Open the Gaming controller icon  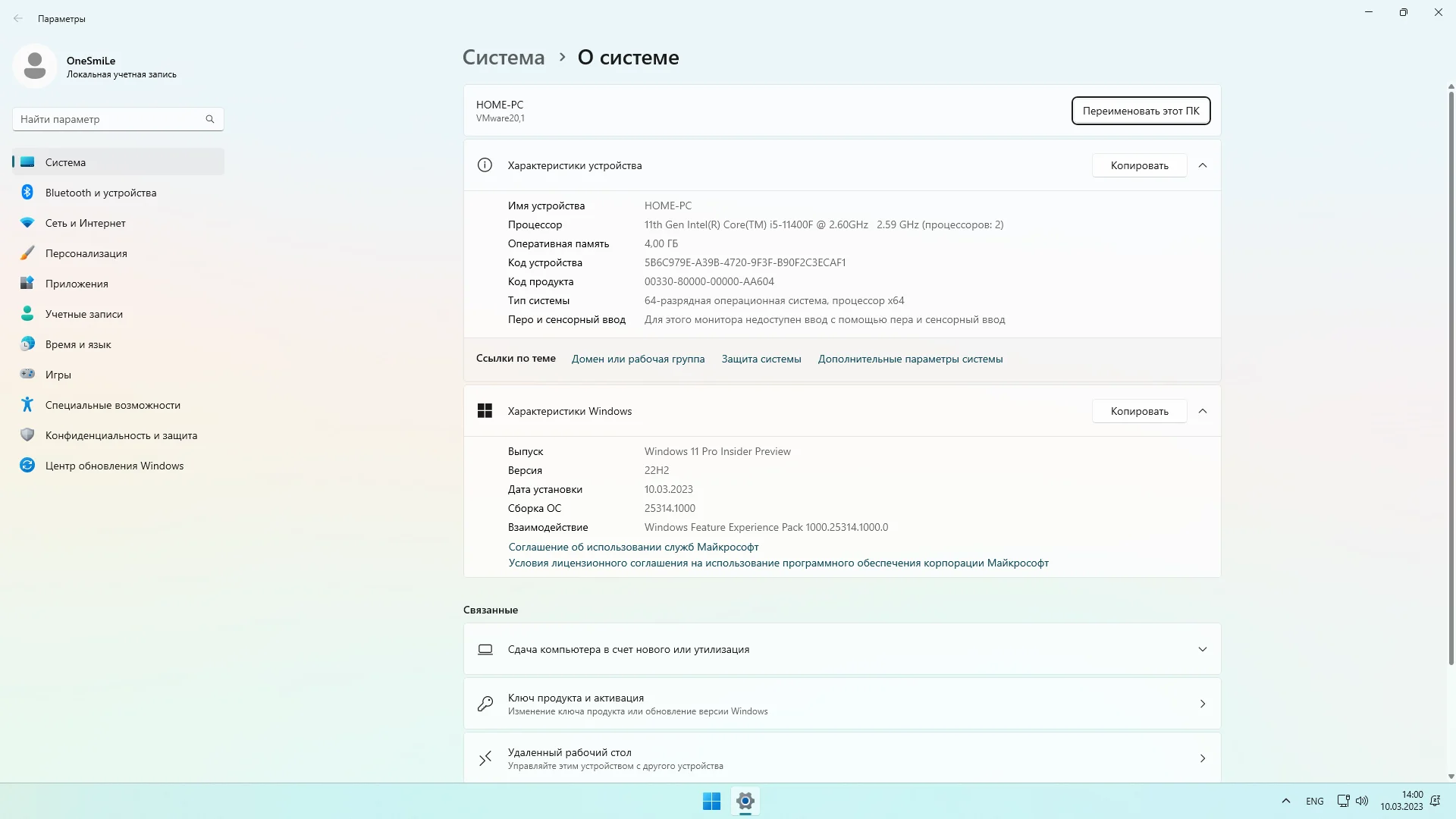point(27,375)
